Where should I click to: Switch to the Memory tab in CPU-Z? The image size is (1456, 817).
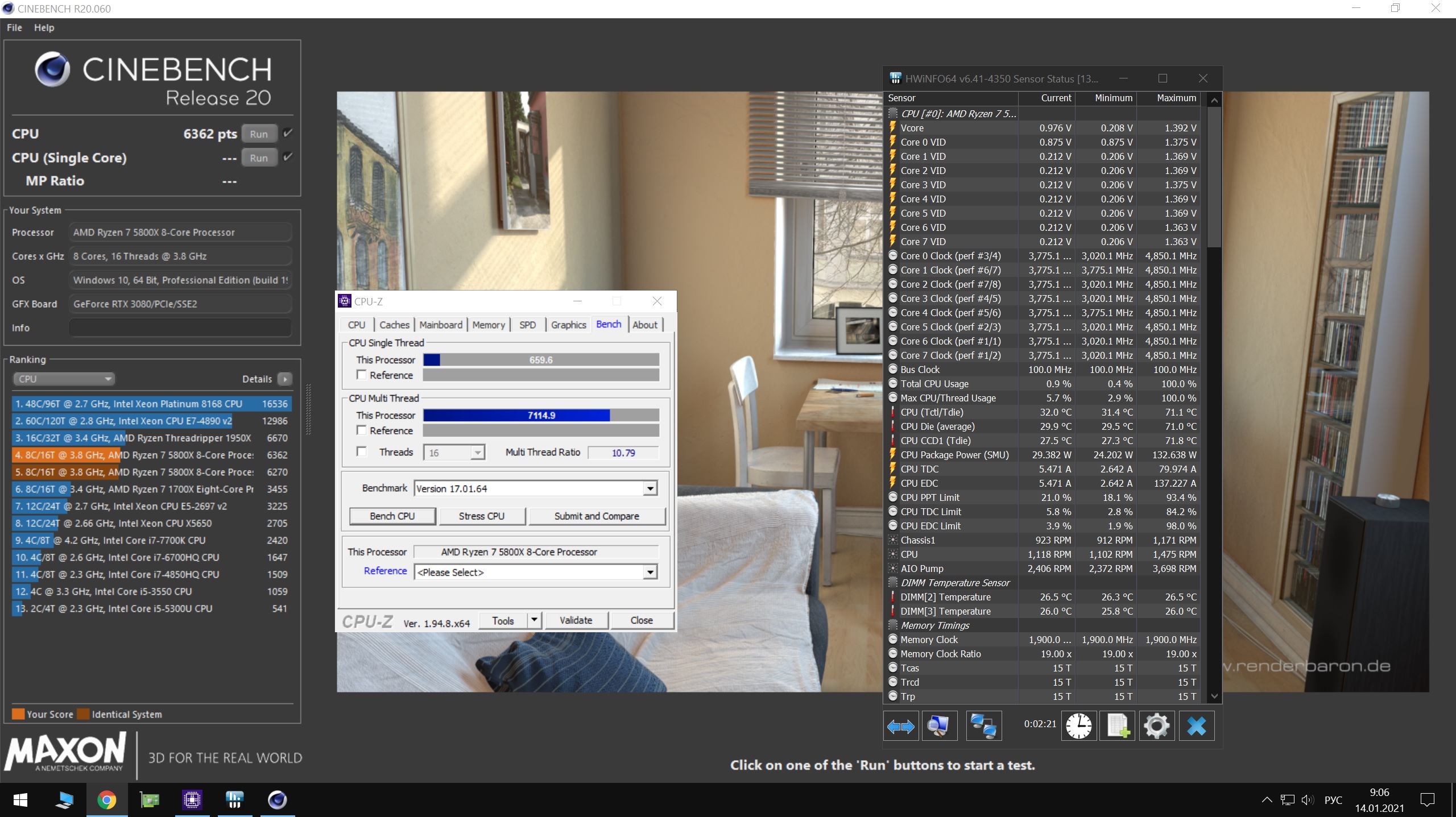point(488,325)
